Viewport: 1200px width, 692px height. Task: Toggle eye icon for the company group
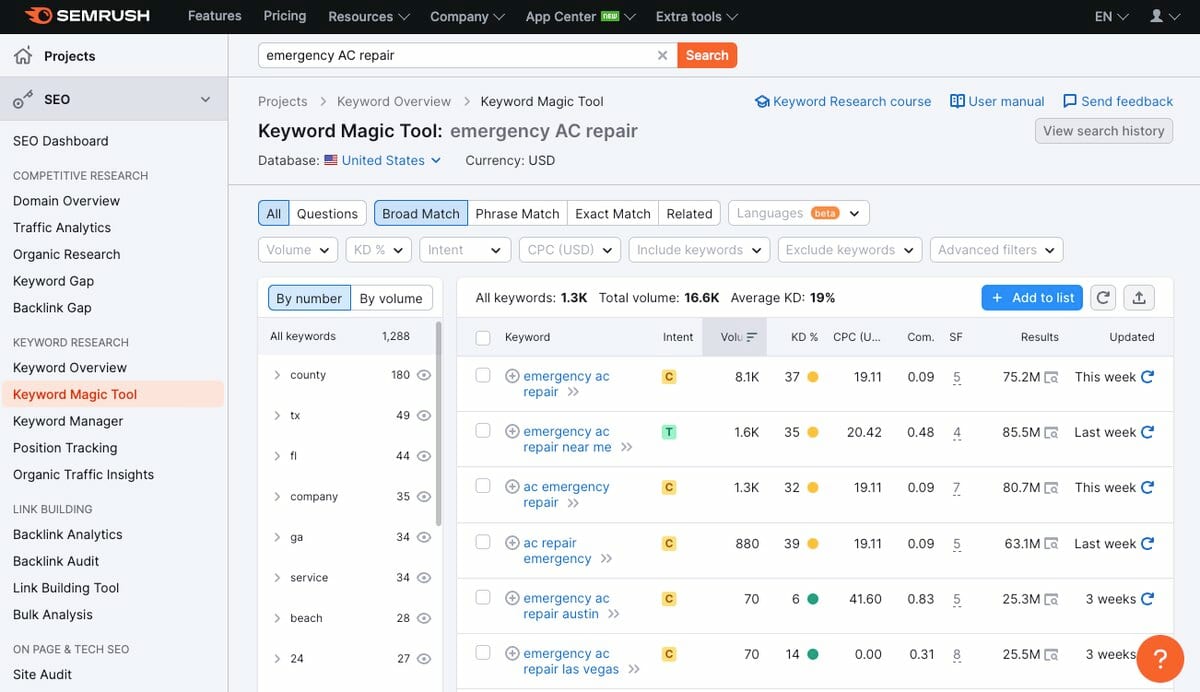(x=424, y=496)
